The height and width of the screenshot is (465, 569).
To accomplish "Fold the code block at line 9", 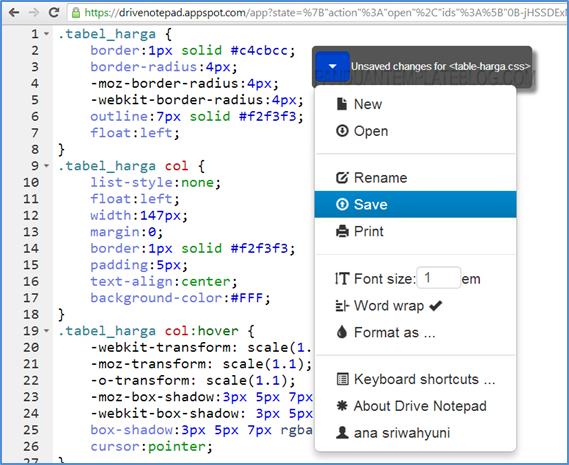I will pyautogui.click(x=46, y=166).
